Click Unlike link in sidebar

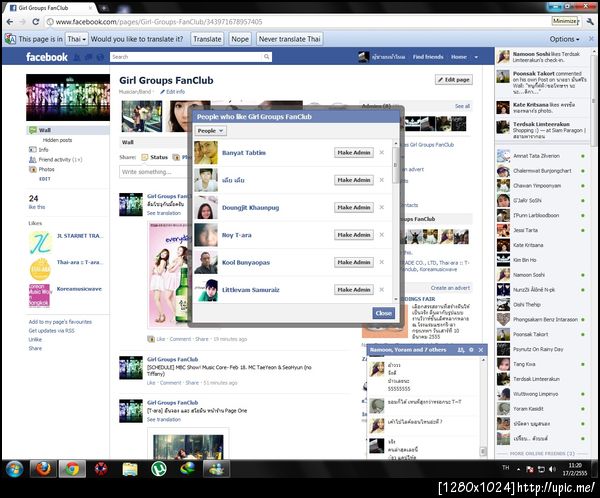click(35, 340)
